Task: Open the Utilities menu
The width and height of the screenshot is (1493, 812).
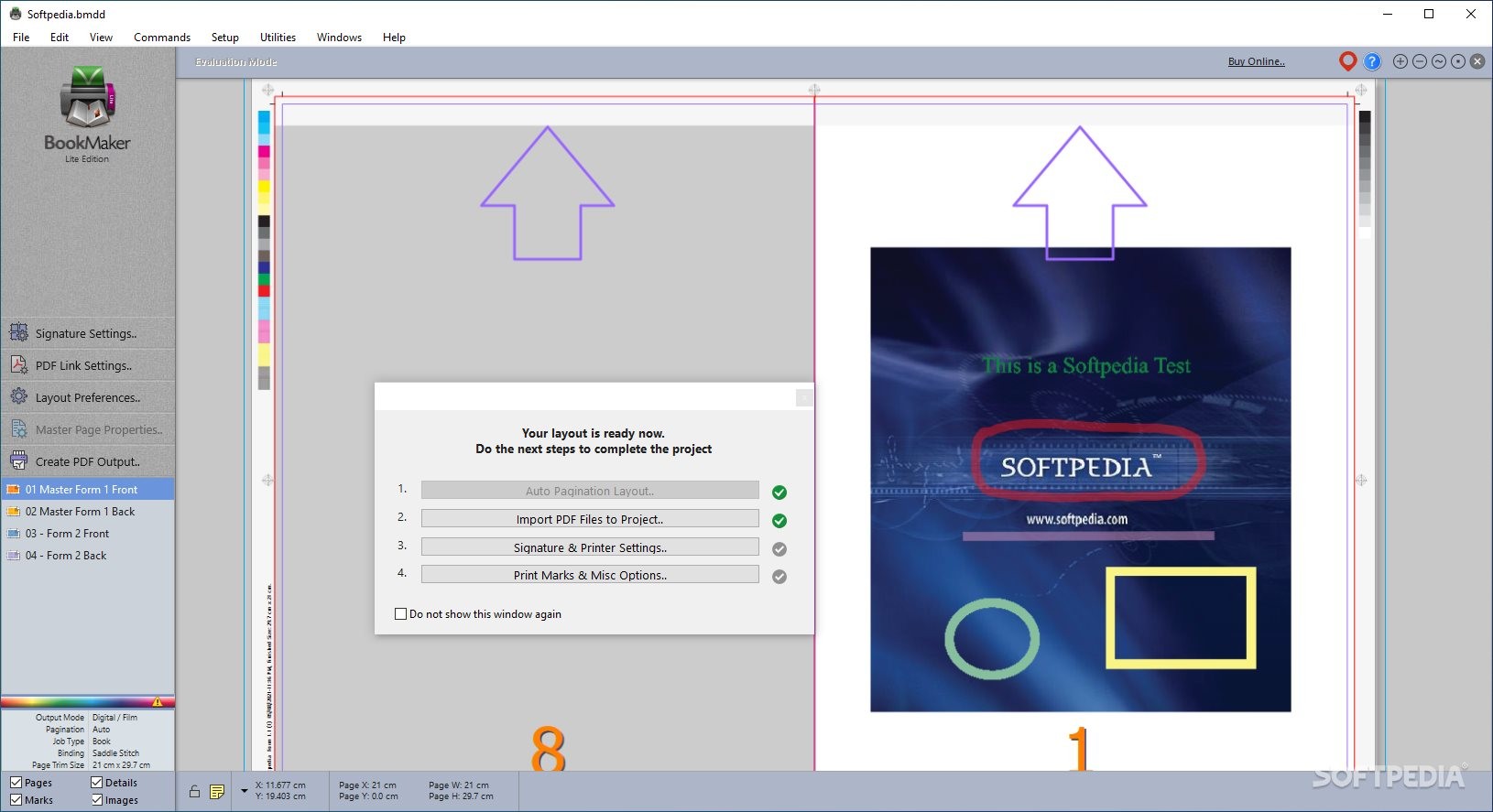Action: [x=278, y=38]
